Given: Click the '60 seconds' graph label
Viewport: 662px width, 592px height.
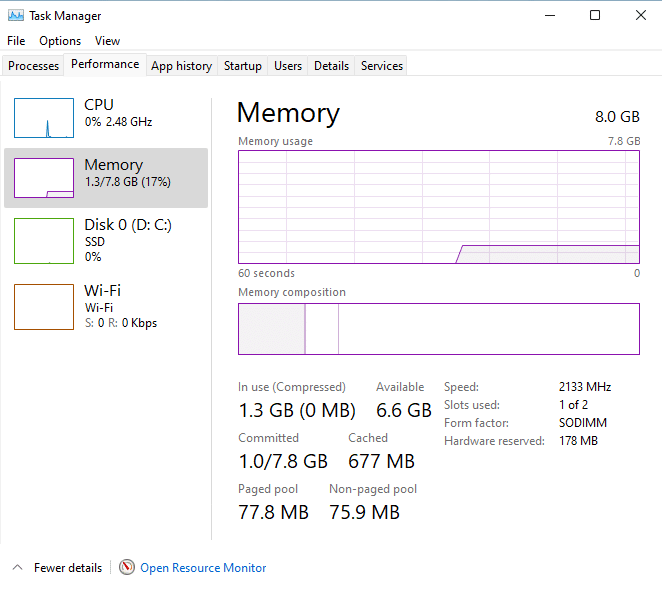Looking at the screenshot, I should click(x=266, y=273).
